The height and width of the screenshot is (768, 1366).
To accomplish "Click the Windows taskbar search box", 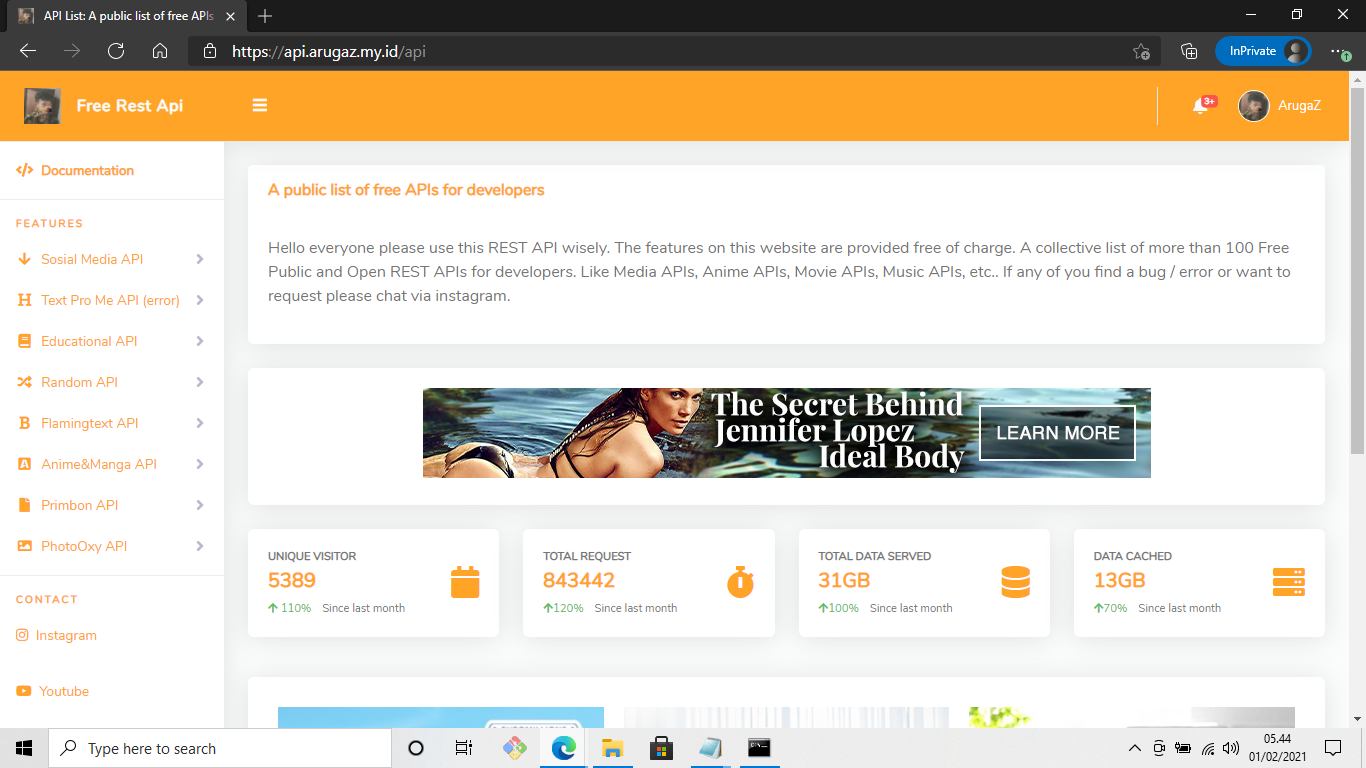I will pyautogui.click(x=220, y=748).
